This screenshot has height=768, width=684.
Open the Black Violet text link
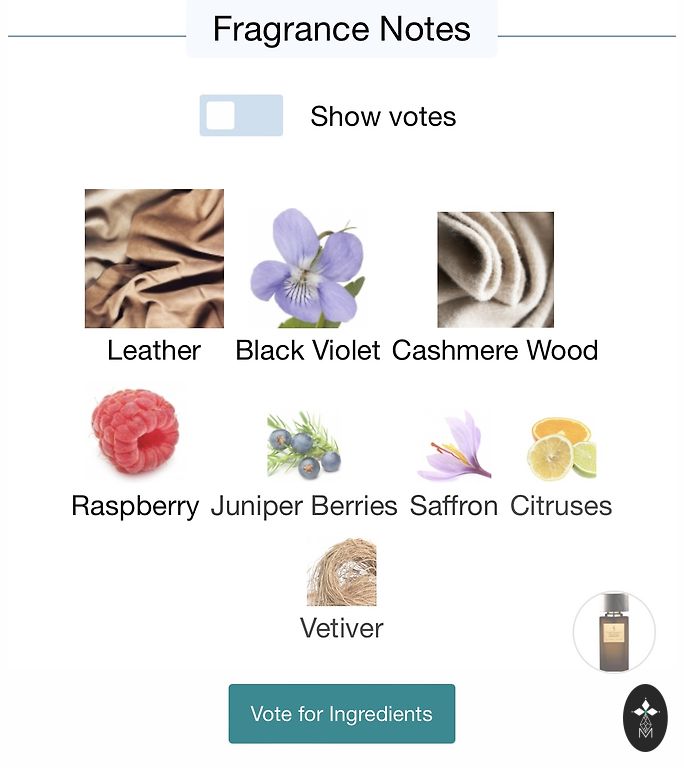(x=308, y=351)
